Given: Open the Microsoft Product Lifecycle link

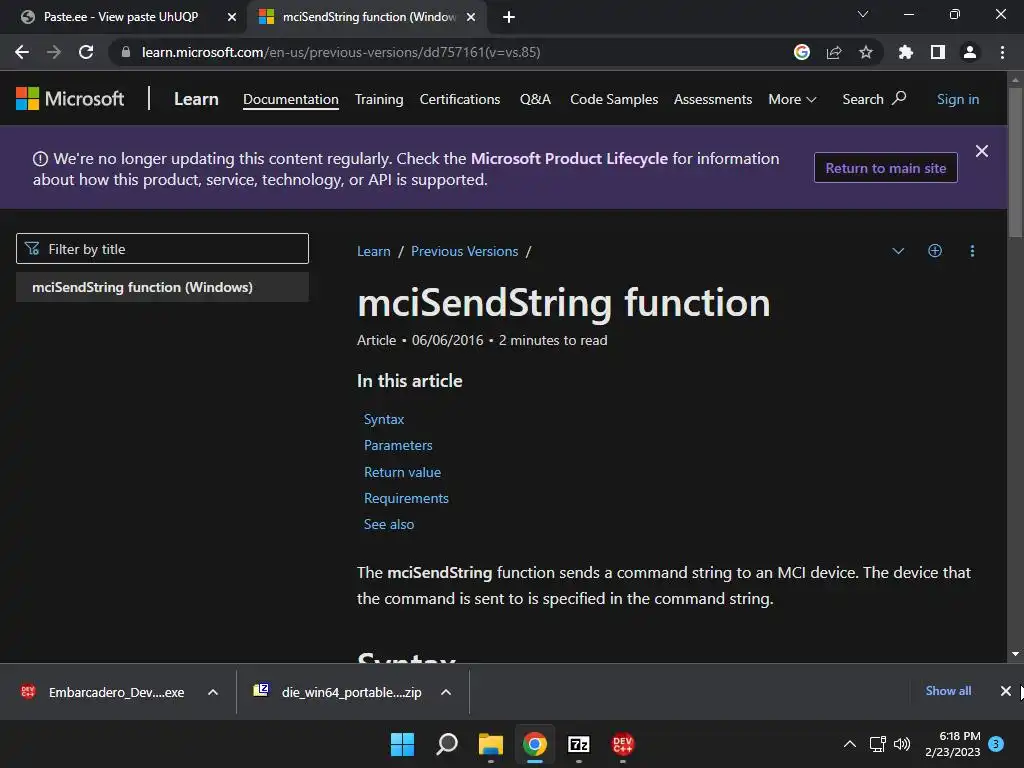Looking at the screenshot, I should click(569, 159).
